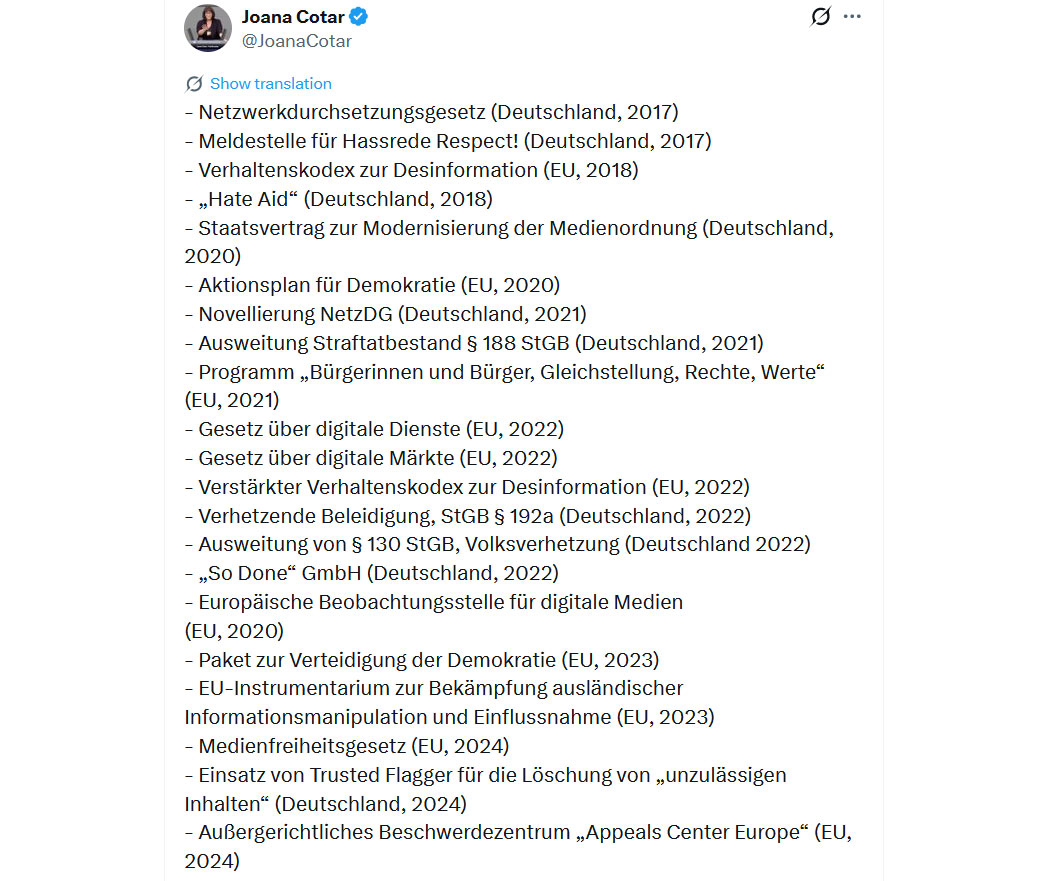This screenshot has width=1050, height=881.
Task: Open Joana Cotar's profile picture
Action: pyautogui.click(x=208, y=28)
